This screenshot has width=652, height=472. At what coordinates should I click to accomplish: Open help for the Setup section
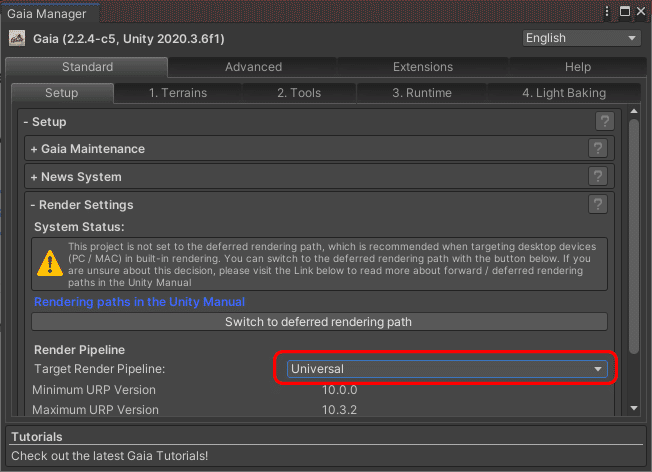605,121
